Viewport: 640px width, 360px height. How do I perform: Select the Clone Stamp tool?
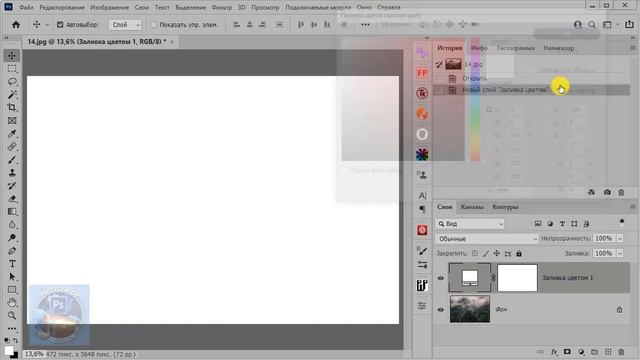[x=12, y=173]
